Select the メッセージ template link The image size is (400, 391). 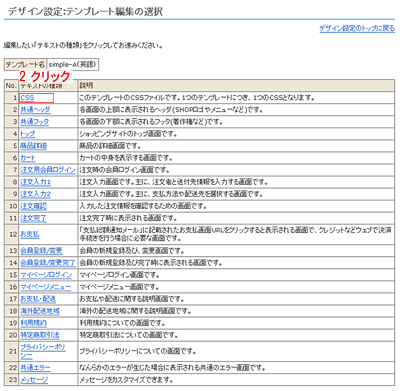point(34,380)
